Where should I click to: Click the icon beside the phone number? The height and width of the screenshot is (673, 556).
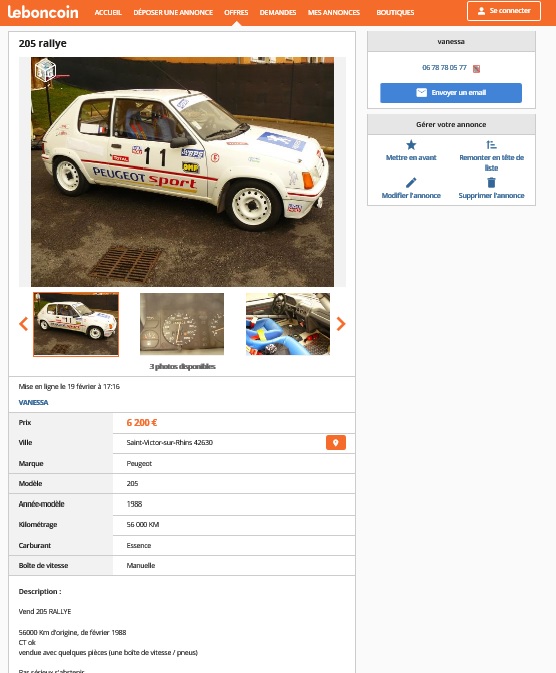(476, 69)
